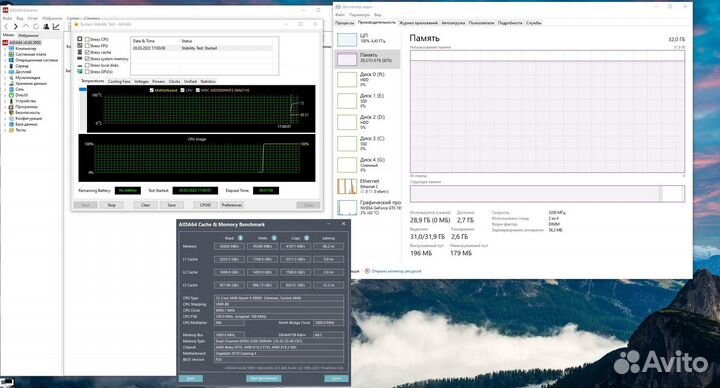Open Автозагрузка tab in Task Manager
Viewport: 720px width, 388px height.
click(453, 22)
